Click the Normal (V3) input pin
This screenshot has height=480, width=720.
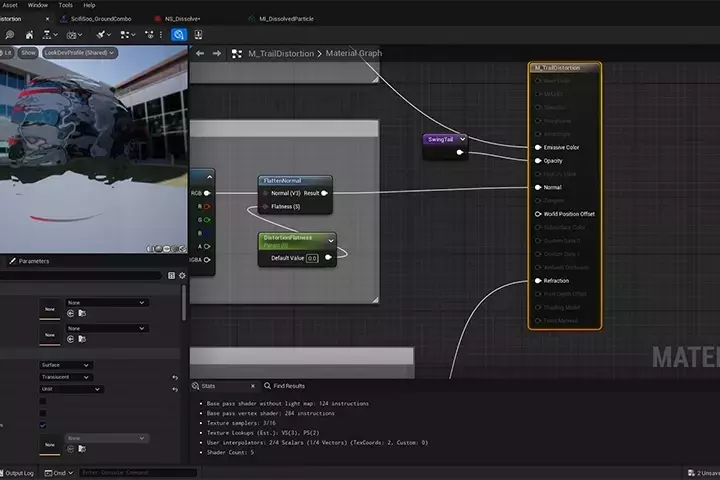click(265, 193)
